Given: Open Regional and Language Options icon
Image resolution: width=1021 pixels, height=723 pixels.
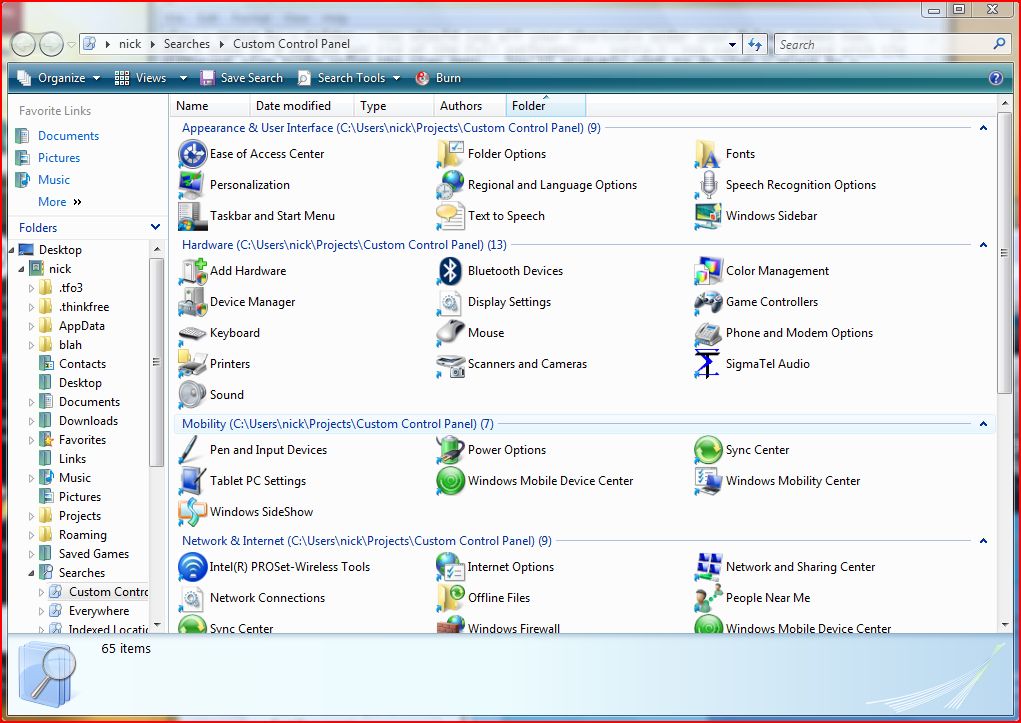Looking at the screenshot, I should tap(450, 185).
